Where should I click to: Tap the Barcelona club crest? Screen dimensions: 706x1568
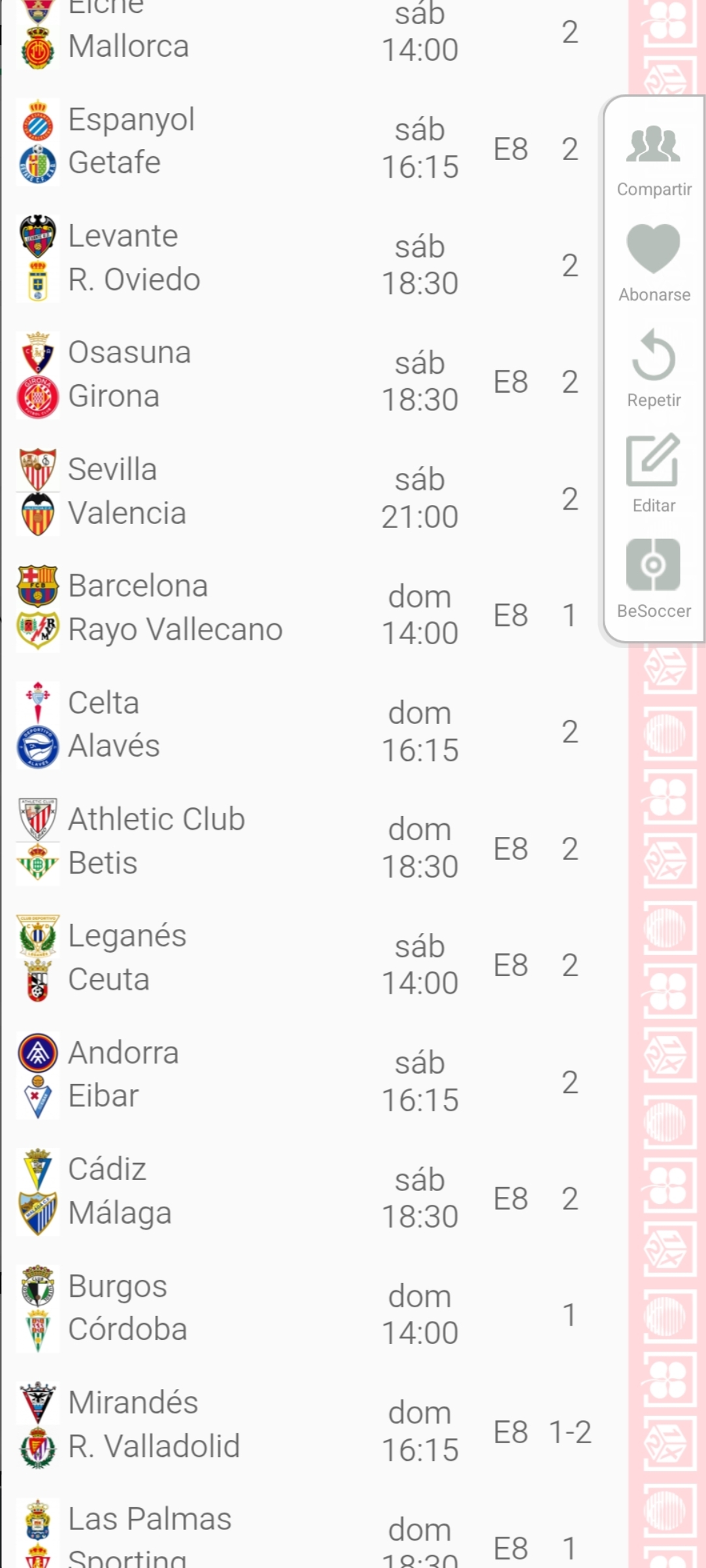tap(38, 586)
